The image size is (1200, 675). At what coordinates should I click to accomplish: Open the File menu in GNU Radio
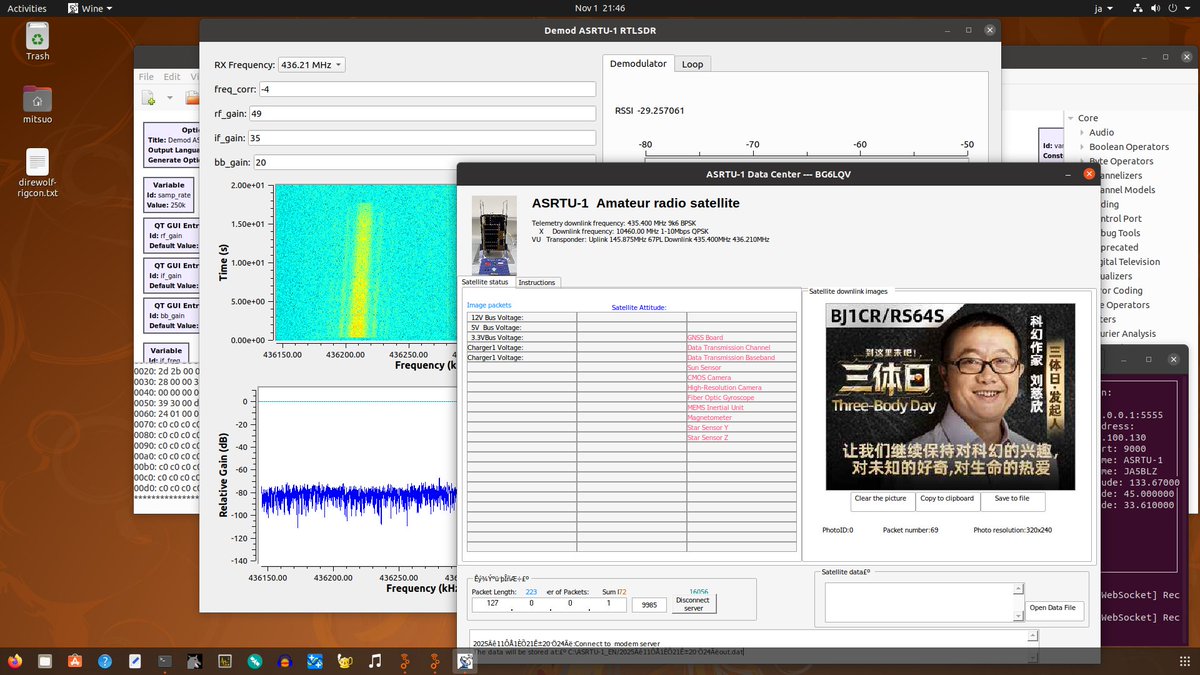[146, 76]
